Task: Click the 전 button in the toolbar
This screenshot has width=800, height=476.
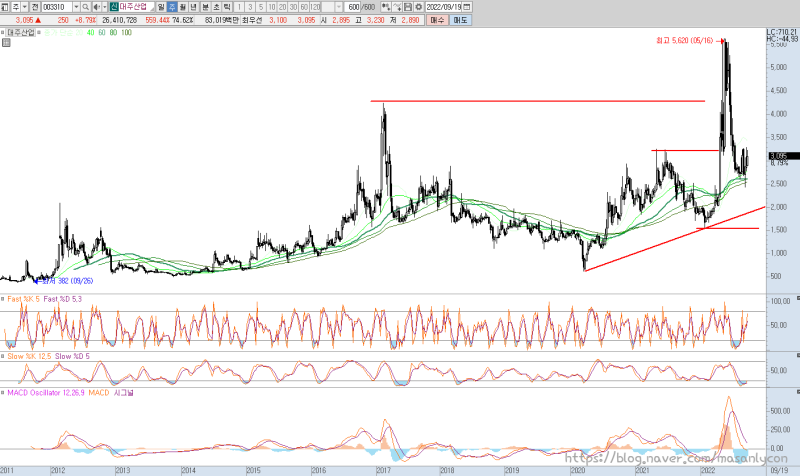Action: tap(35, 7)
